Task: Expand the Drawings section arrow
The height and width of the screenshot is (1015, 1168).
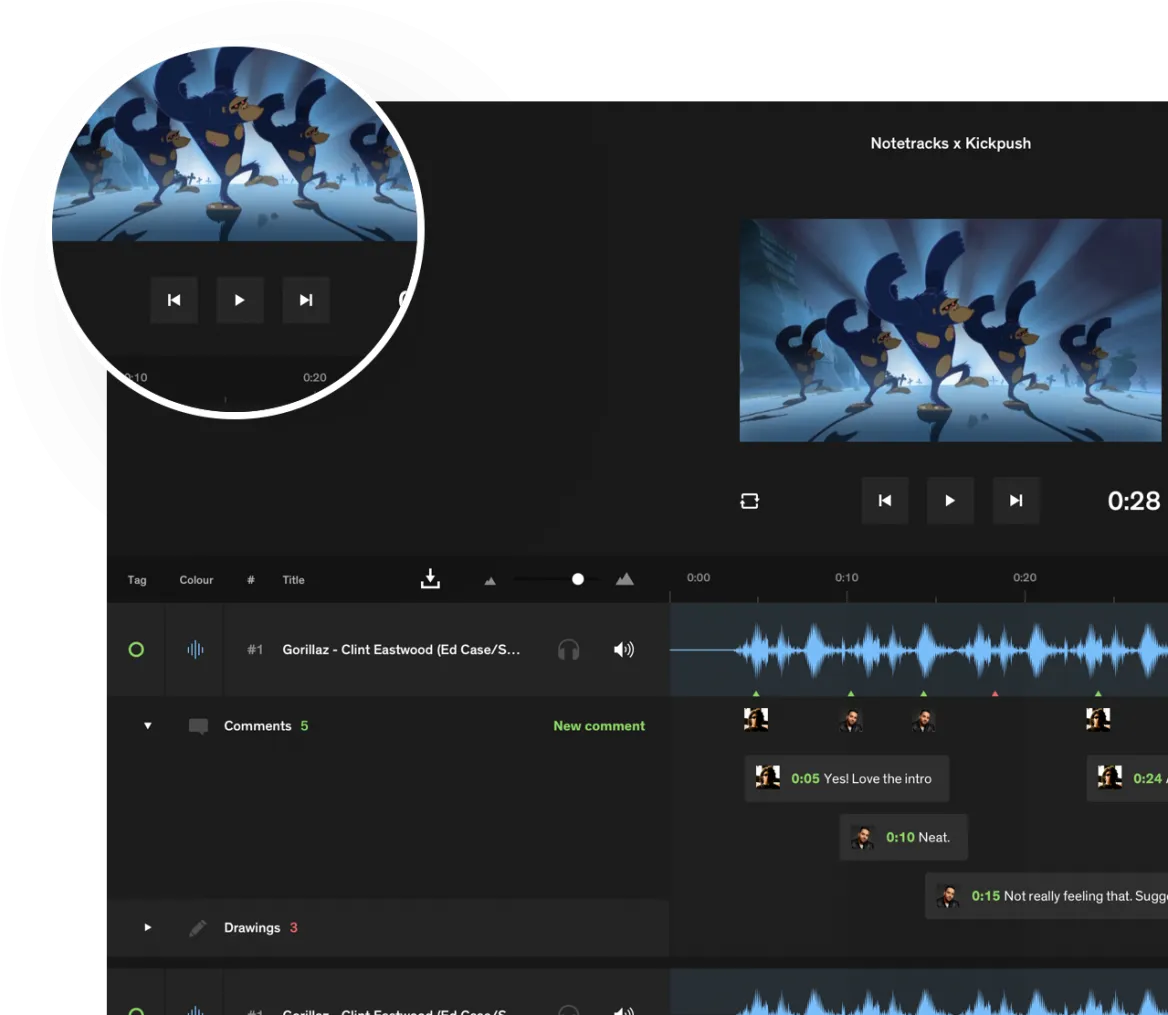Action: point(147,927)
